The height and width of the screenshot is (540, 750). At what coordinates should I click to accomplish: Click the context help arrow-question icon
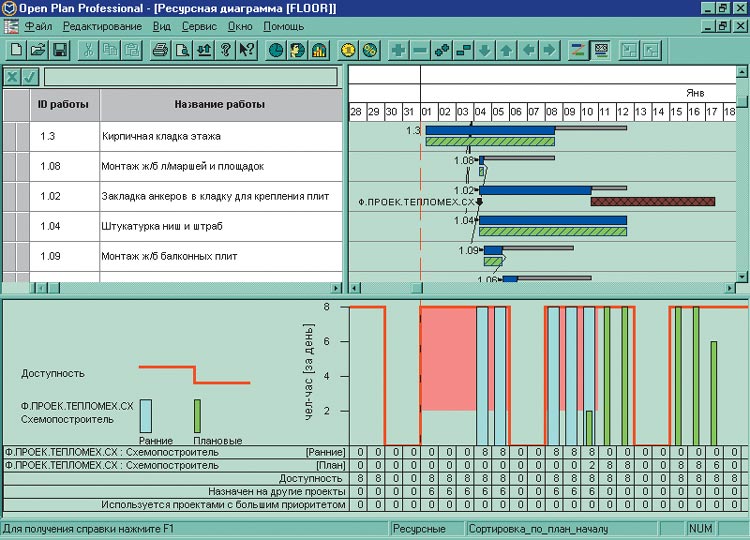[247, 49]
